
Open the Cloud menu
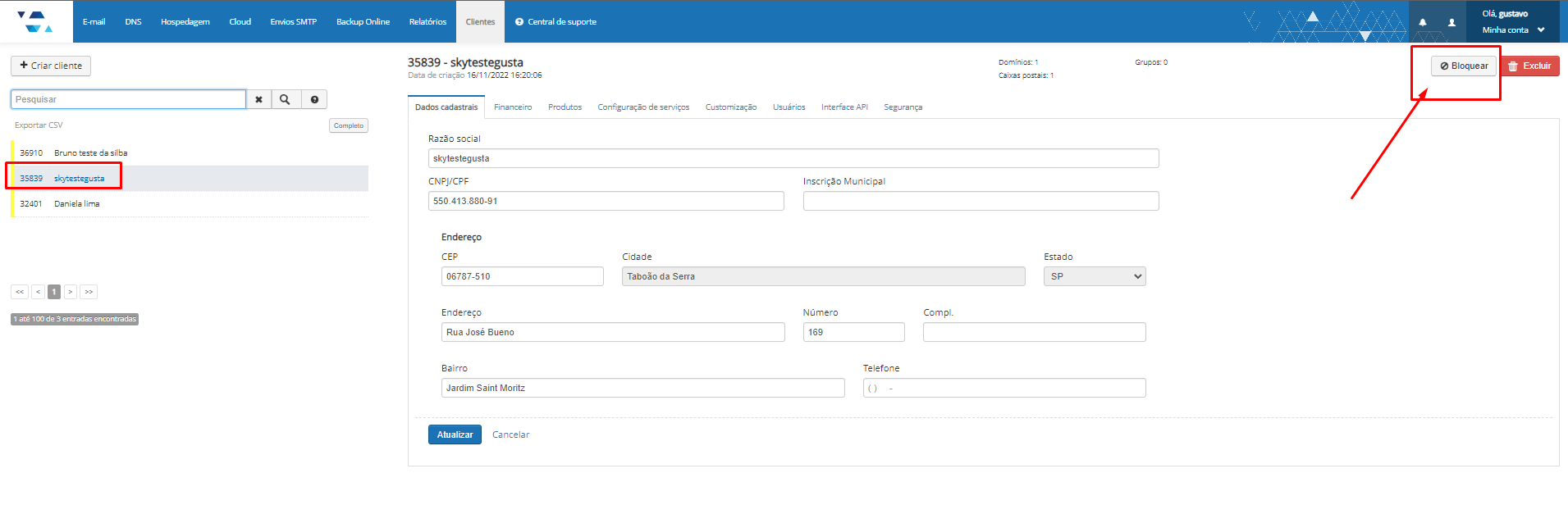pos(240,21)
